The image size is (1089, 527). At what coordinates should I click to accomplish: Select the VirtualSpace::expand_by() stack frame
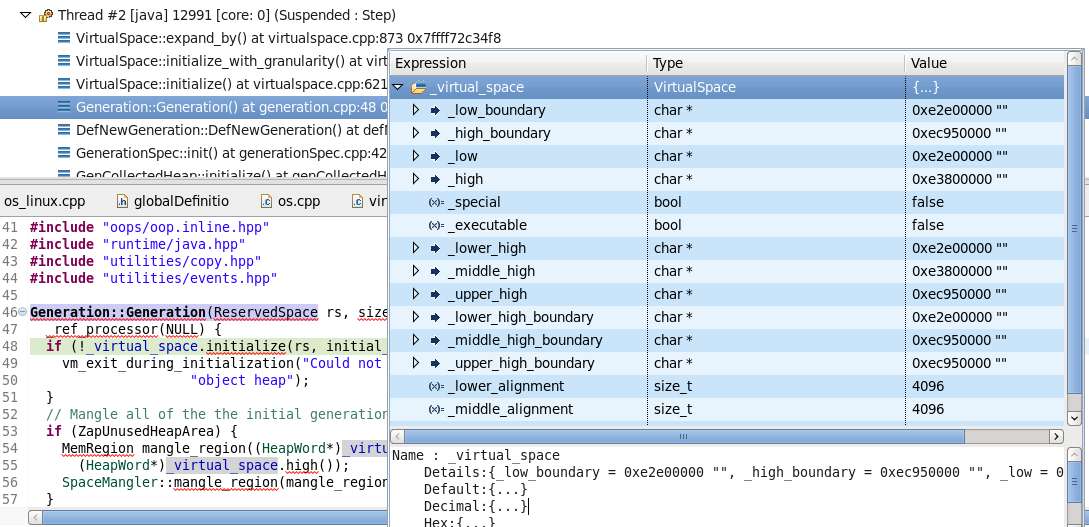288,38
